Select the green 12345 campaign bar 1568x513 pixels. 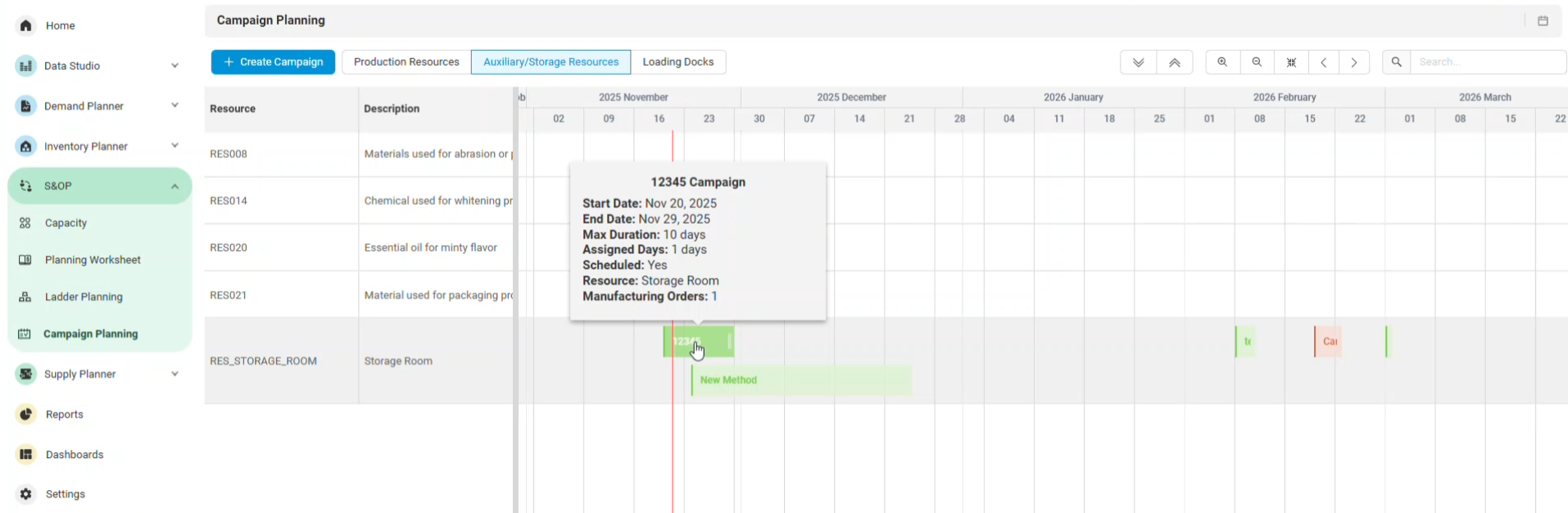698,342
